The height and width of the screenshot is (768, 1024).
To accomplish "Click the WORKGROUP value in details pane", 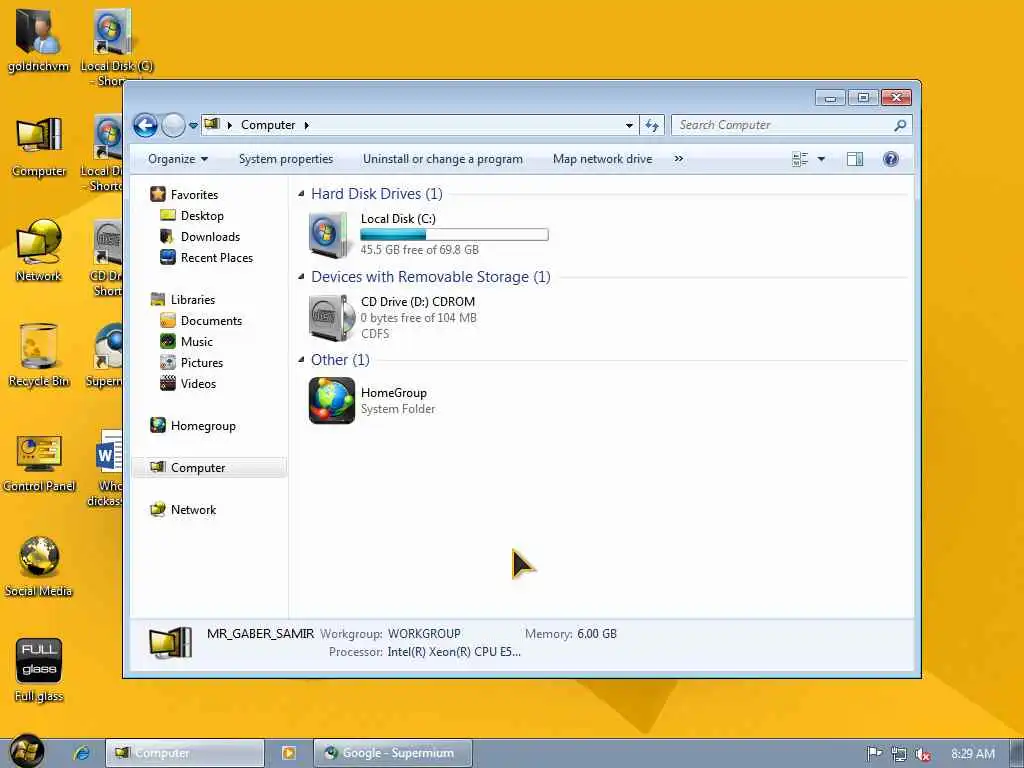I will click(x=424, y=633).
